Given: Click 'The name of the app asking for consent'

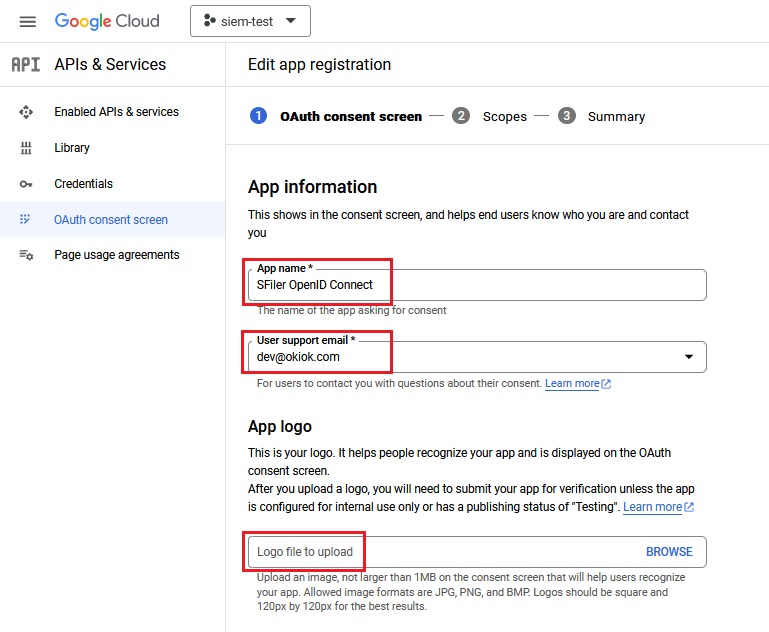Looking at the screenshot, I should click(x=352, y=310).
